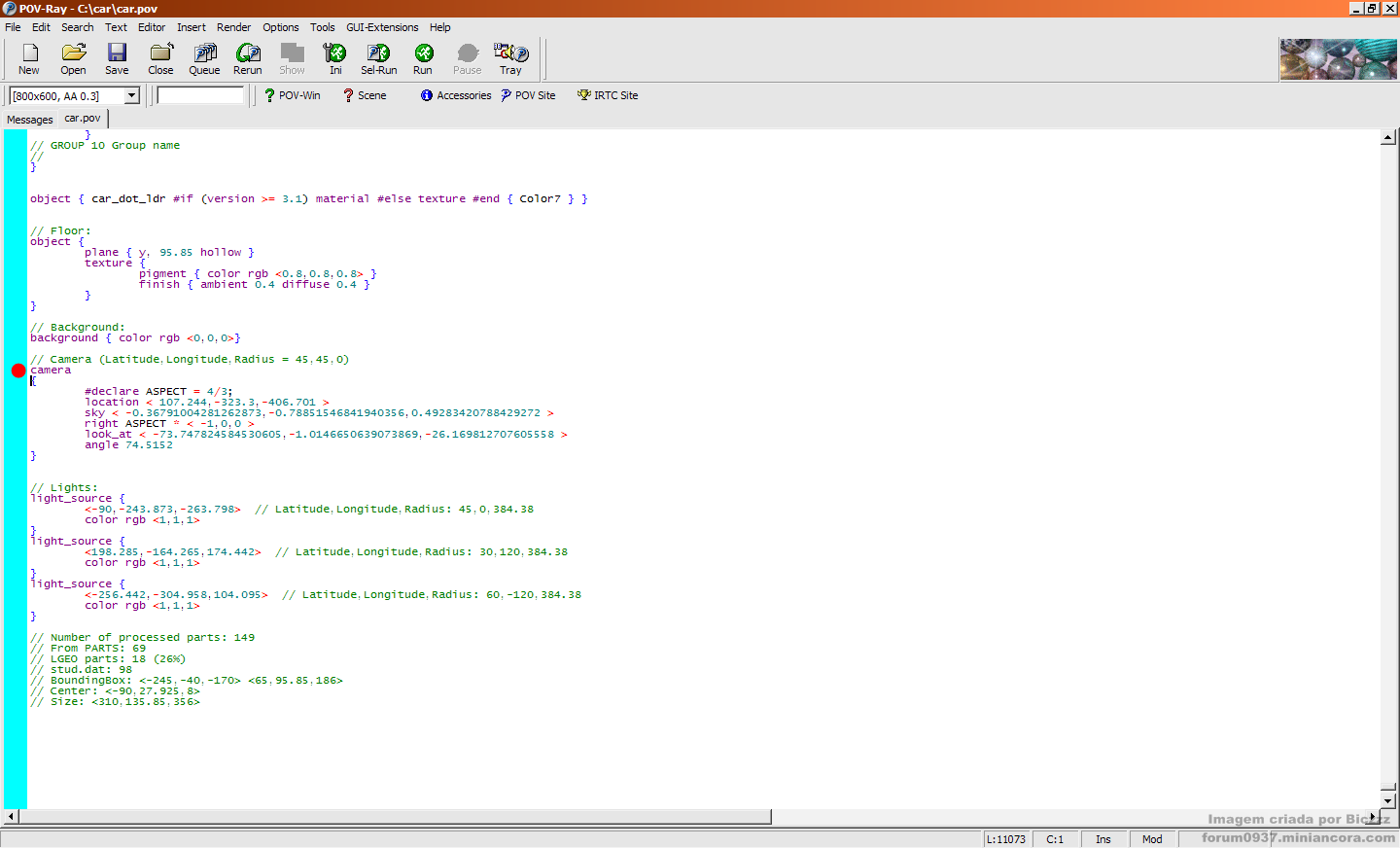Pause the rendering
Viewport: 1400px width, 848px height.
pos(468,59)
